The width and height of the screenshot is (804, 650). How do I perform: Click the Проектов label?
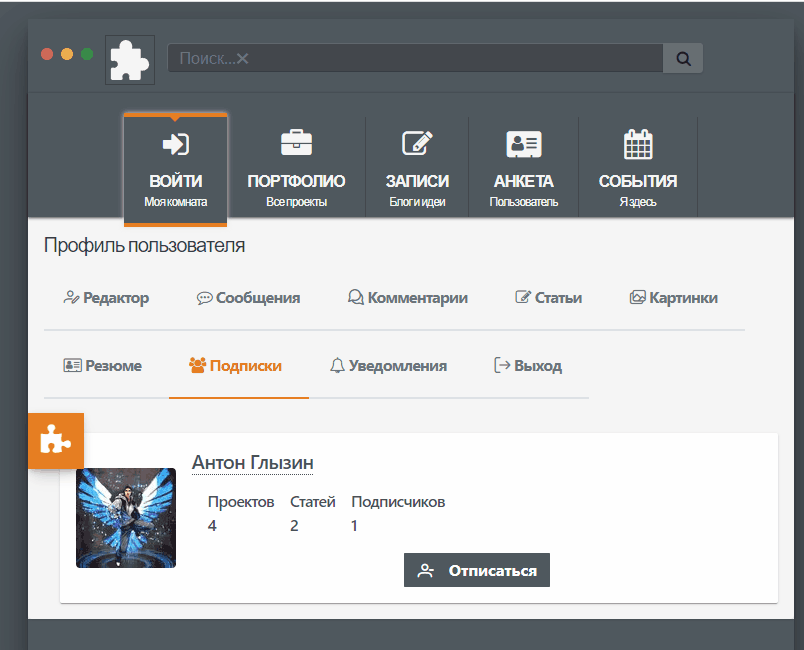coord(241,502)
